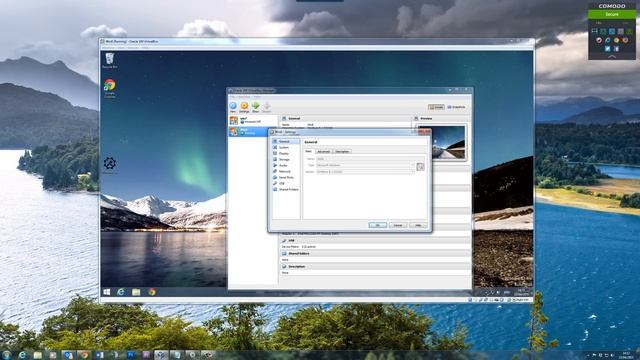Click the guest Windows Start button
This screenshot has height=360, width=640.
pos(107,292)
